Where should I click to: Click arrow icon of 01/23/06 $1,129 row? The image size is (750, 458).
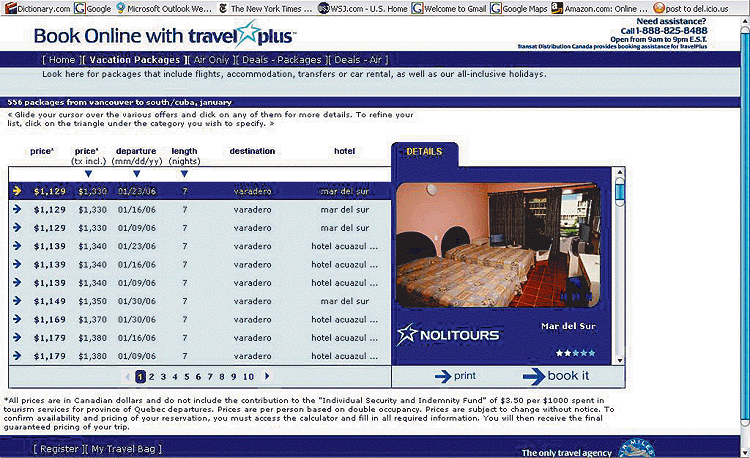pos(17,191)
